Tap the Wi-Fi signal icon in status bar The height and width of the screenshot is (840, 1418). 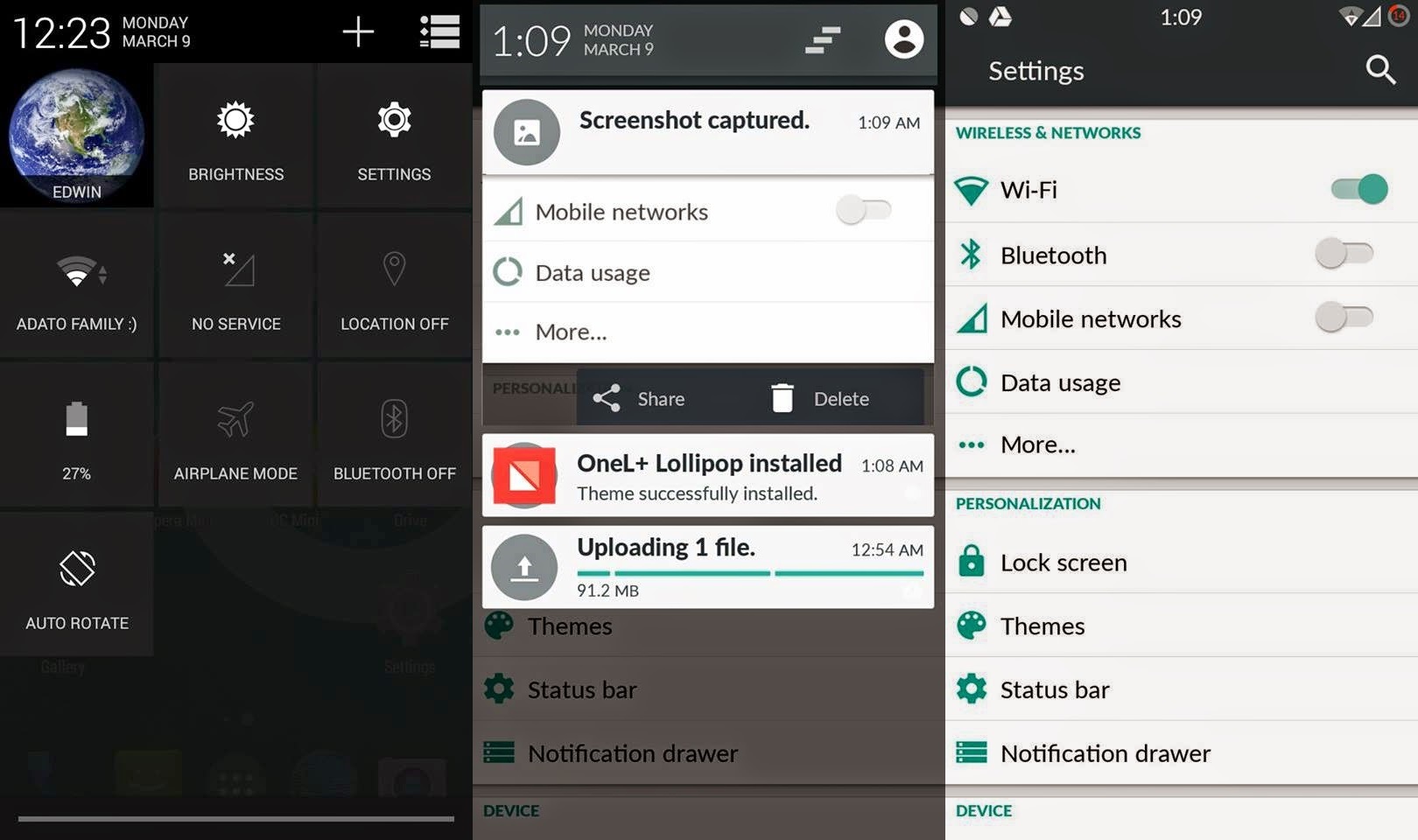[1351, 17]
